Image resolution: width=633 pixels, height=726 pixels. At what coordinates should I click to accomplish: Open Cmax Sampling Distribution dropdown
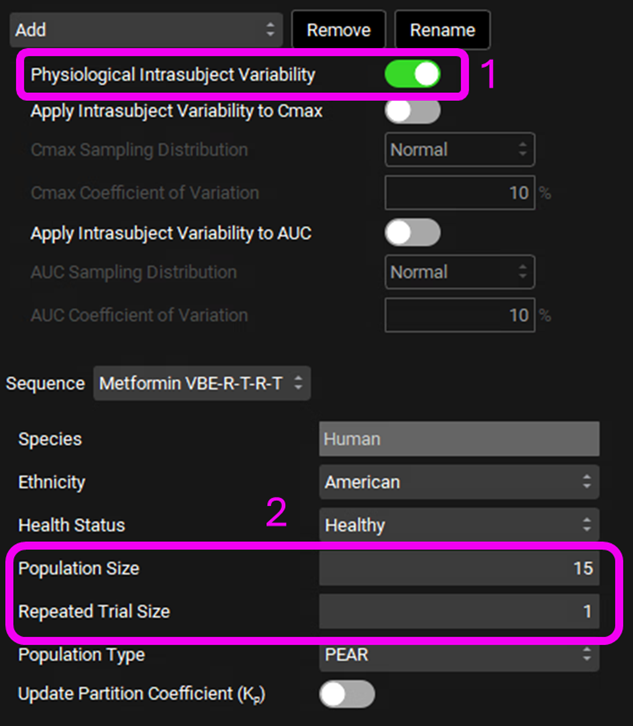(459, 150)
